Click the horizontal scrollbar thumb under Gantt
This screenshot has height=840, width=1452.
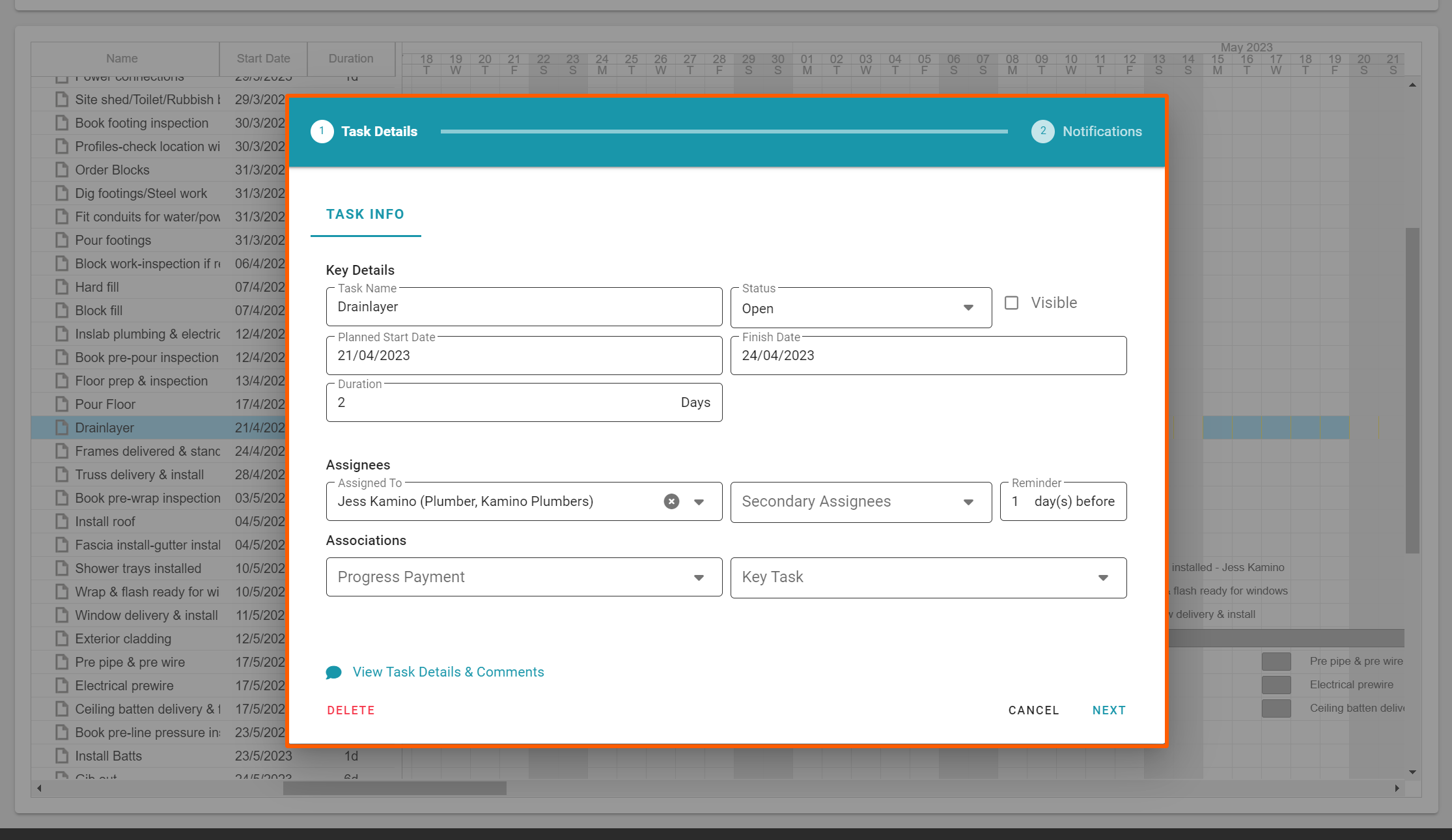tap(395, 789)
